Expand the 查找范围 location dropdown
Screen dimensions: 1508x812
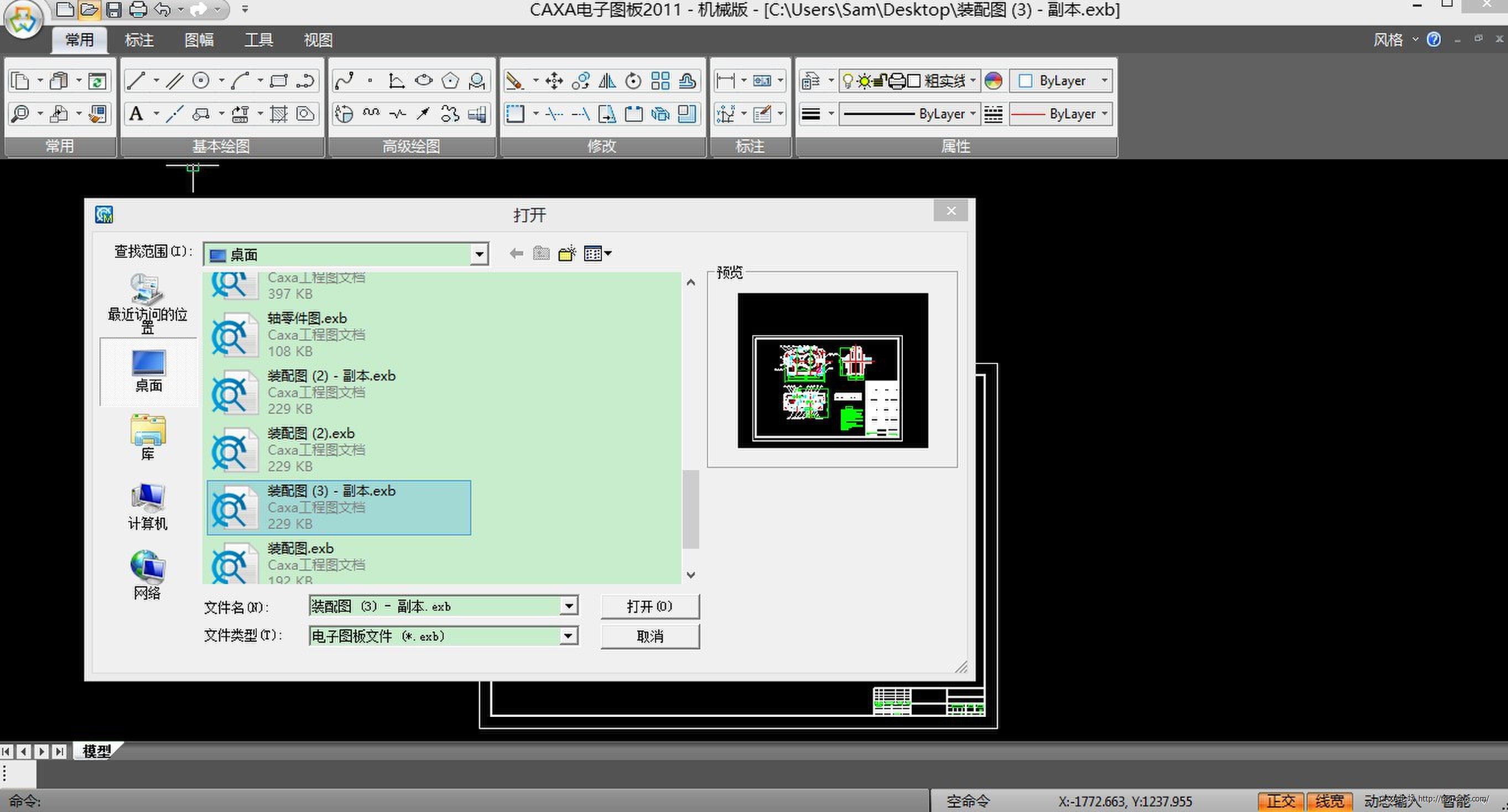click(479, 254)
